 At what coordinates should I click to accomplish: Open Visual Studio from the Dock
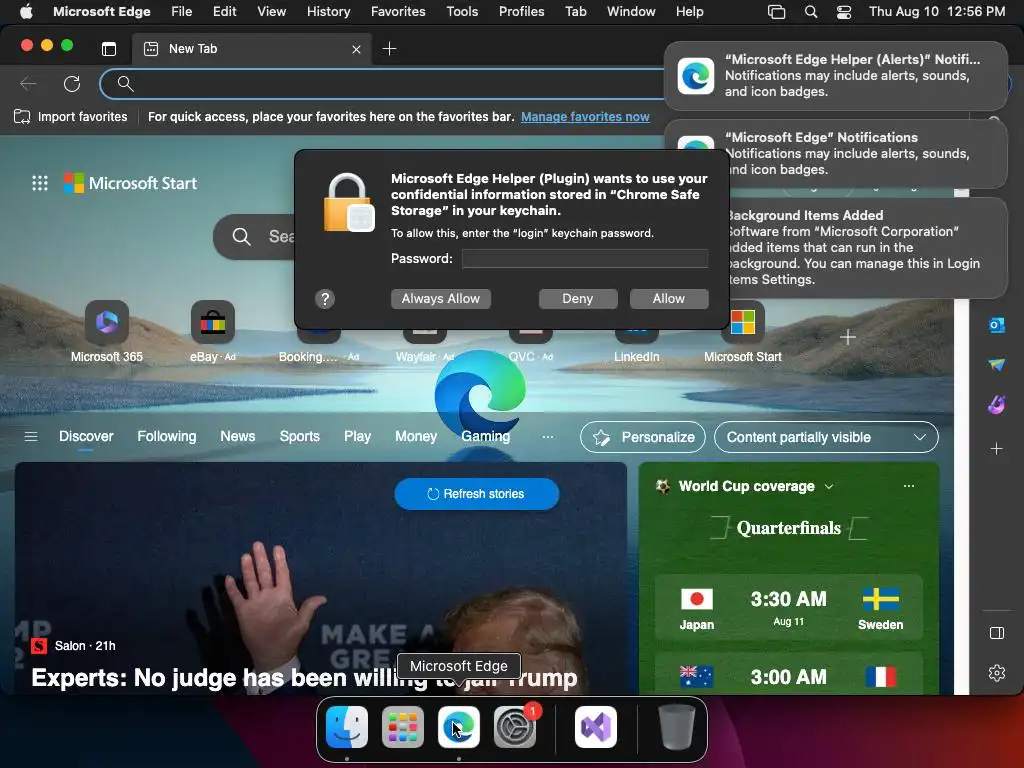tap(596, 727)
